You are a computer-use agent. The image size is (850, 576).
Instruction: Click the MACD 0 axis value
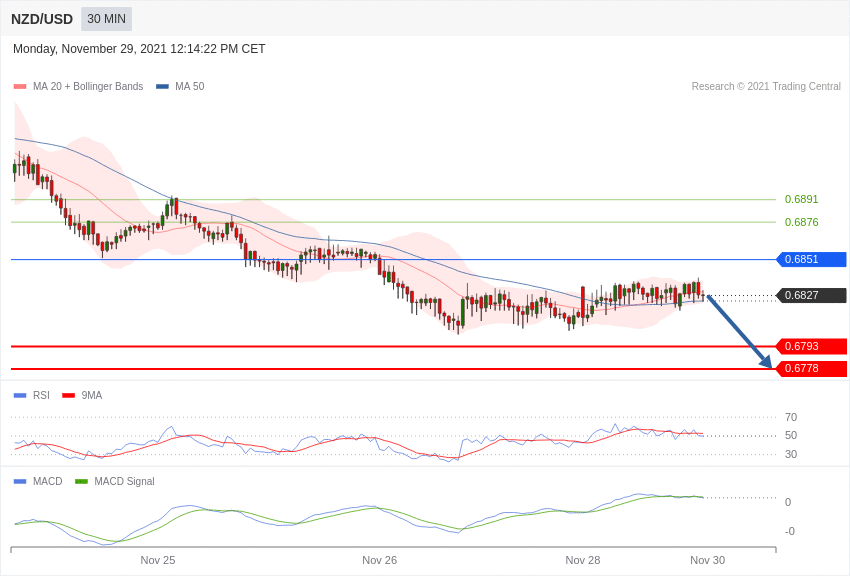788,502
